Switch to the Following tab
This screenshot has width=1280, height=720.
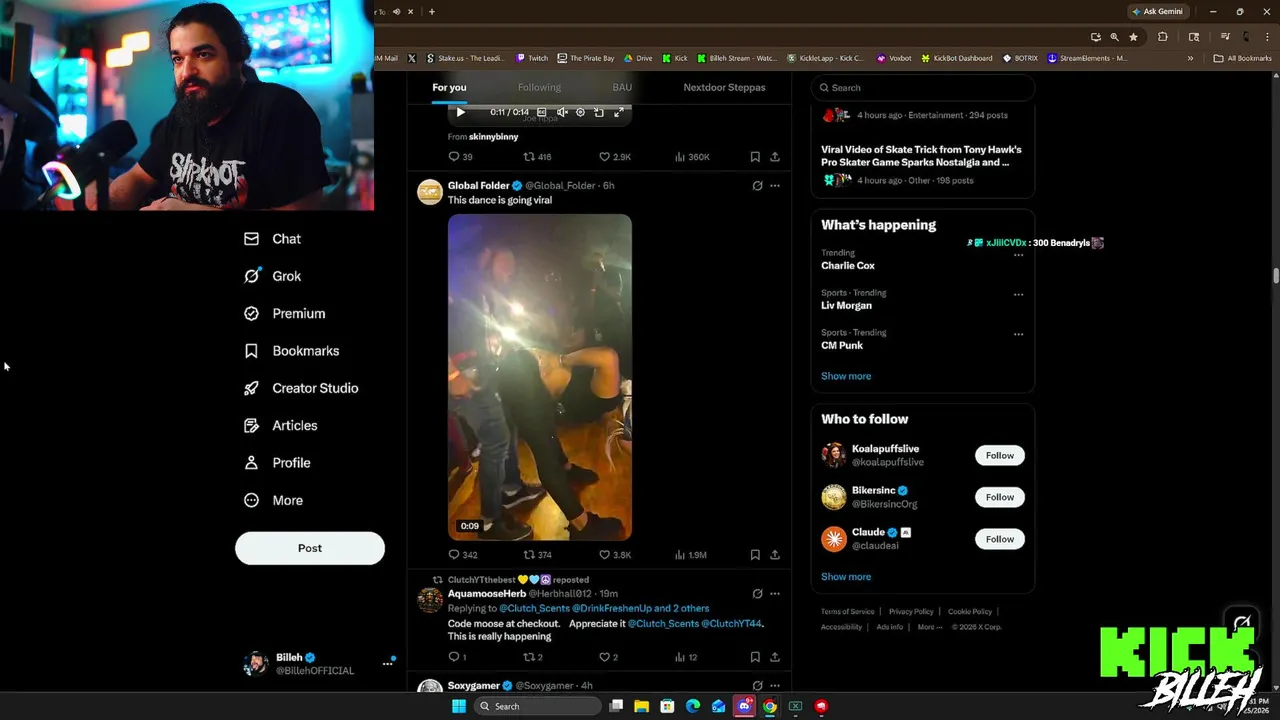coord(539,87)
